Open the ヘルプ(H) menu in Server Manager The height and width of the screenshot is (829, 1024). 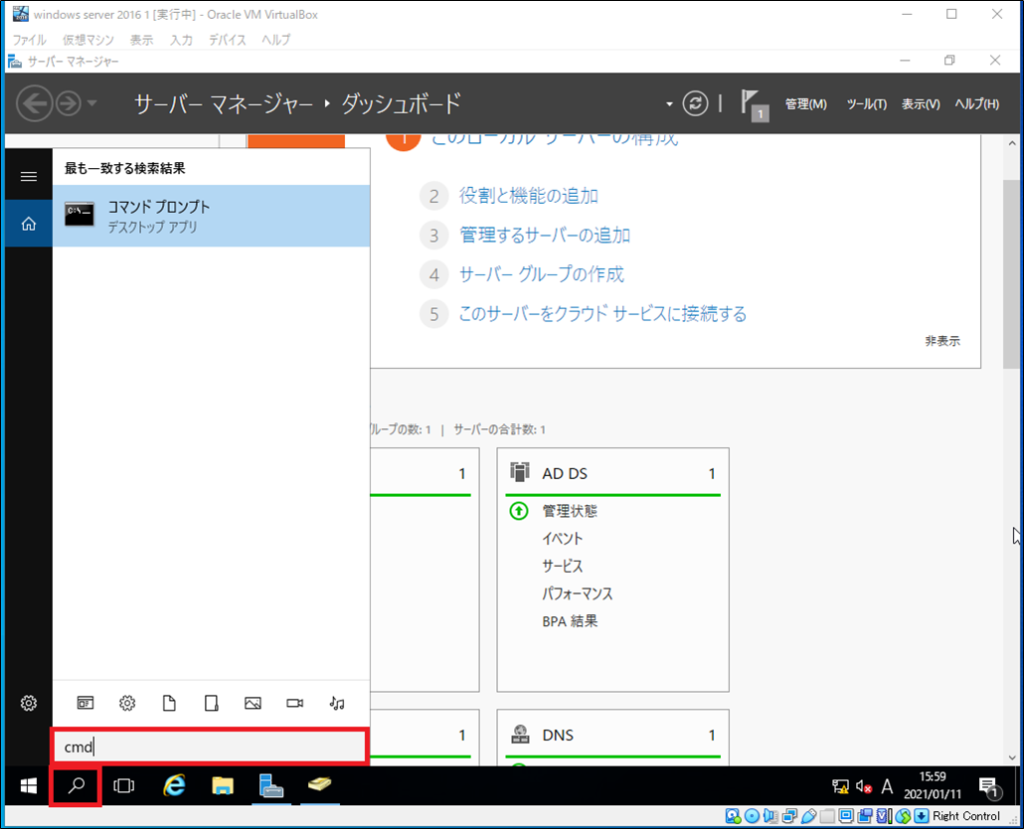coord(976,104)
